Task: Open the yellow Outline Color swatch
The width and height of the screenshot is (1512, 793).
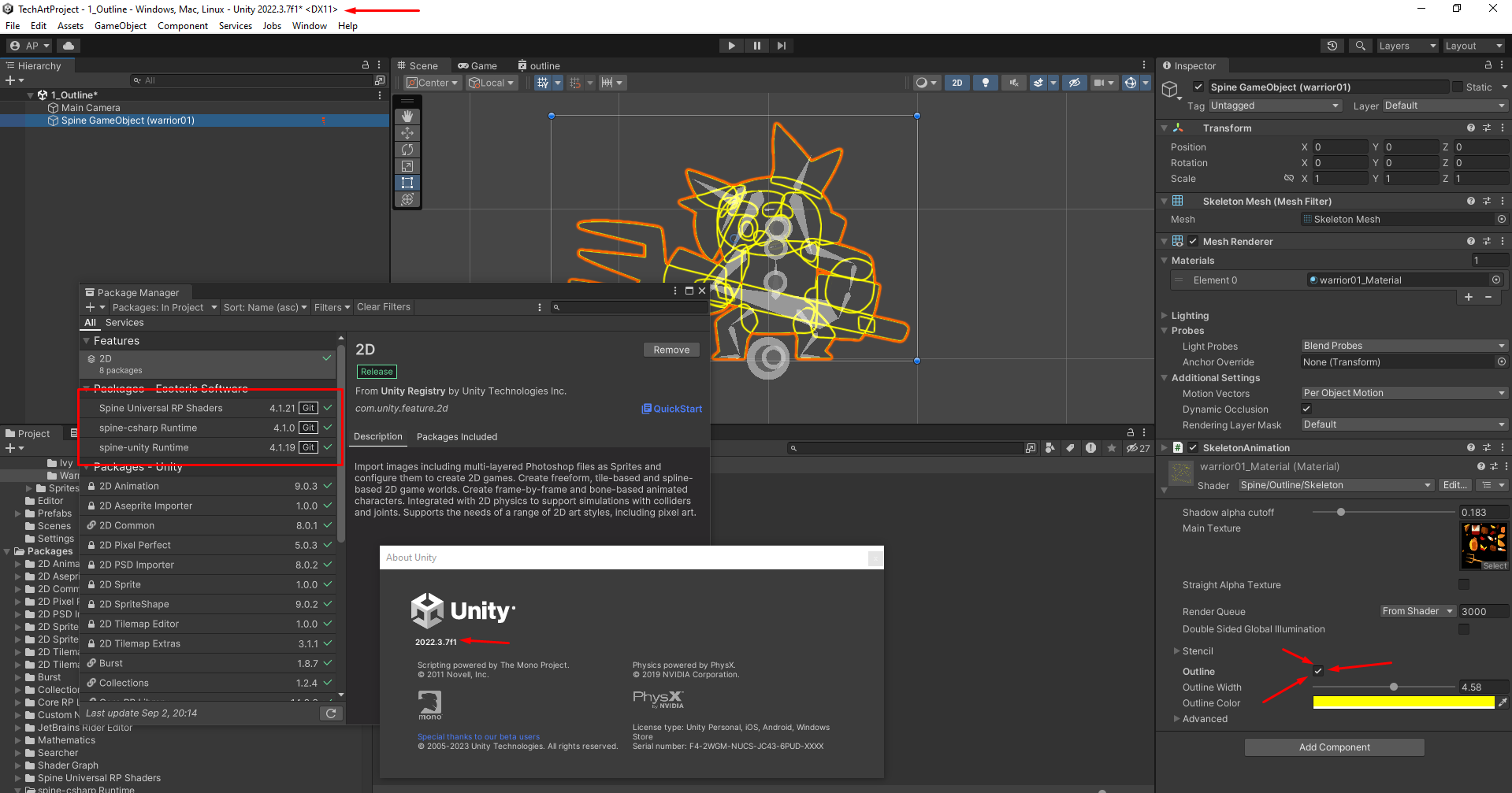Action: [1403, 702]
